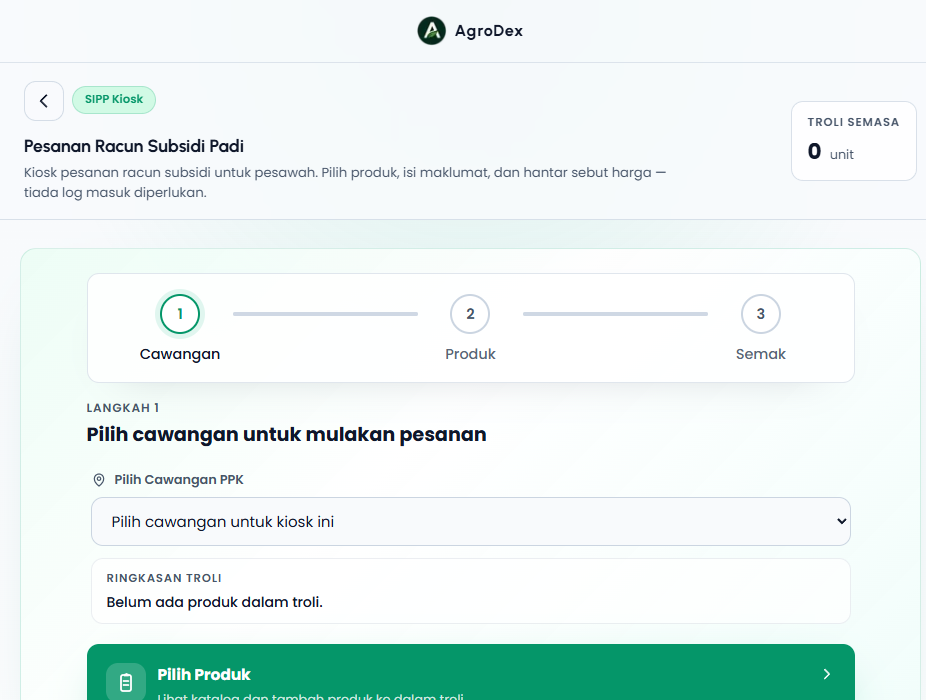Click the 0 unit cart count
Screen dimensions: 926x700
(831, 152)
